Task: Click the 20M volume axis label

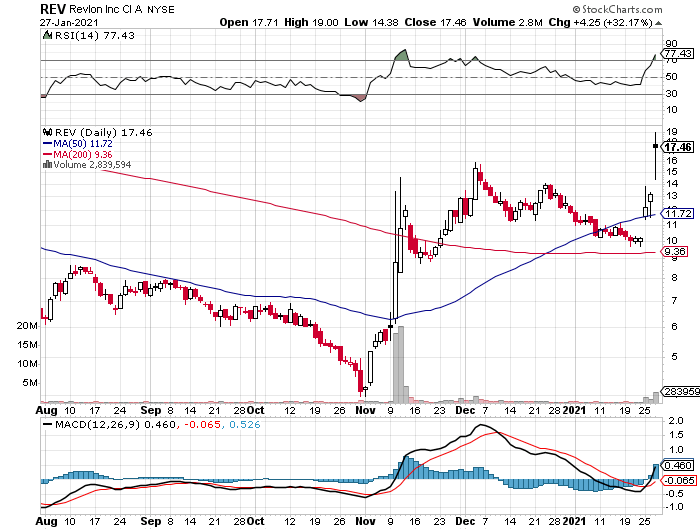Action: point(27,326)
